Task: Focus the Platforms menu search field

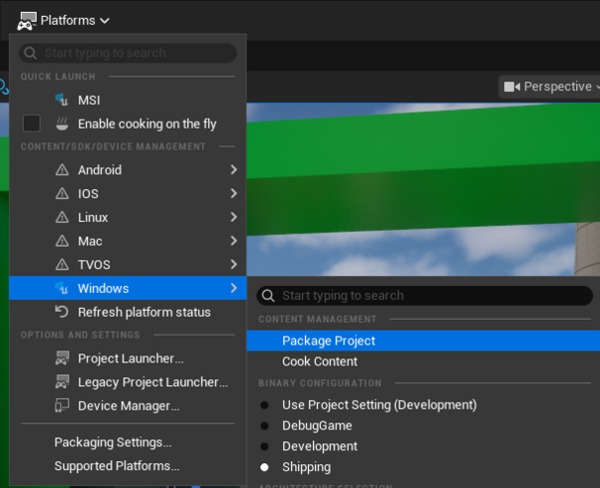Action: coord(128,53)
